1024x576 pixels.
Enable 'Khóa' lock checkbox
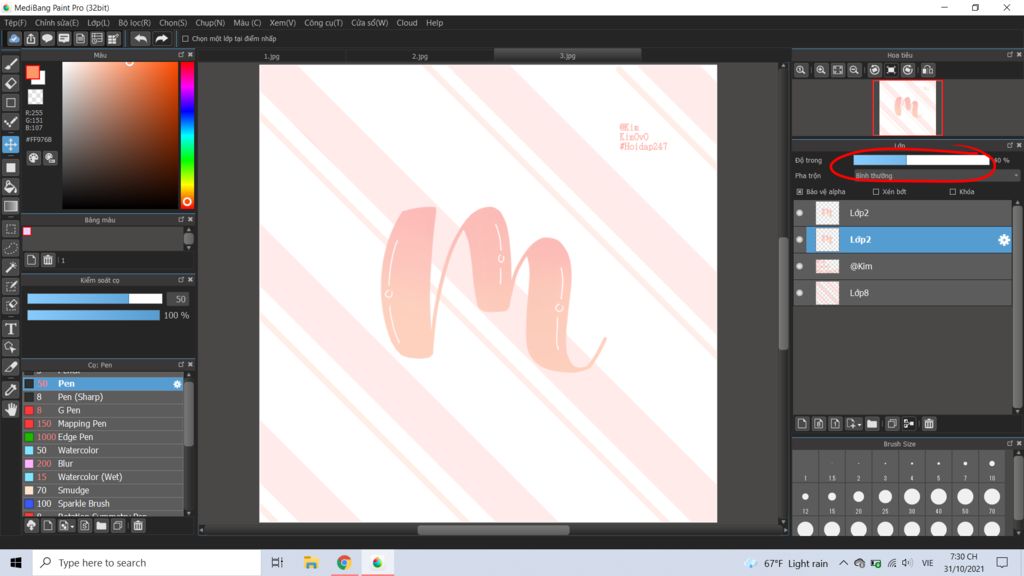point(952,192)
